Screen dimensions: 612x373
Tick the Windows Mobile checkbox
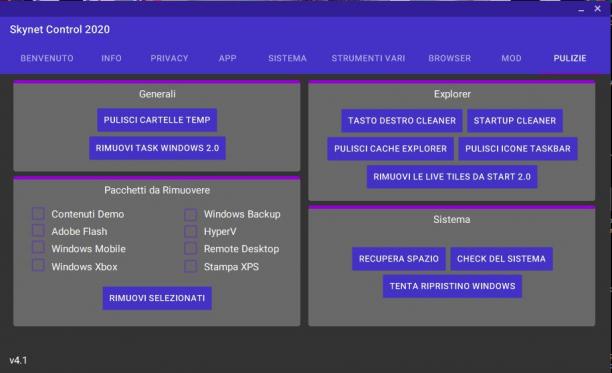pyautogui.click(x=38, y=248)
